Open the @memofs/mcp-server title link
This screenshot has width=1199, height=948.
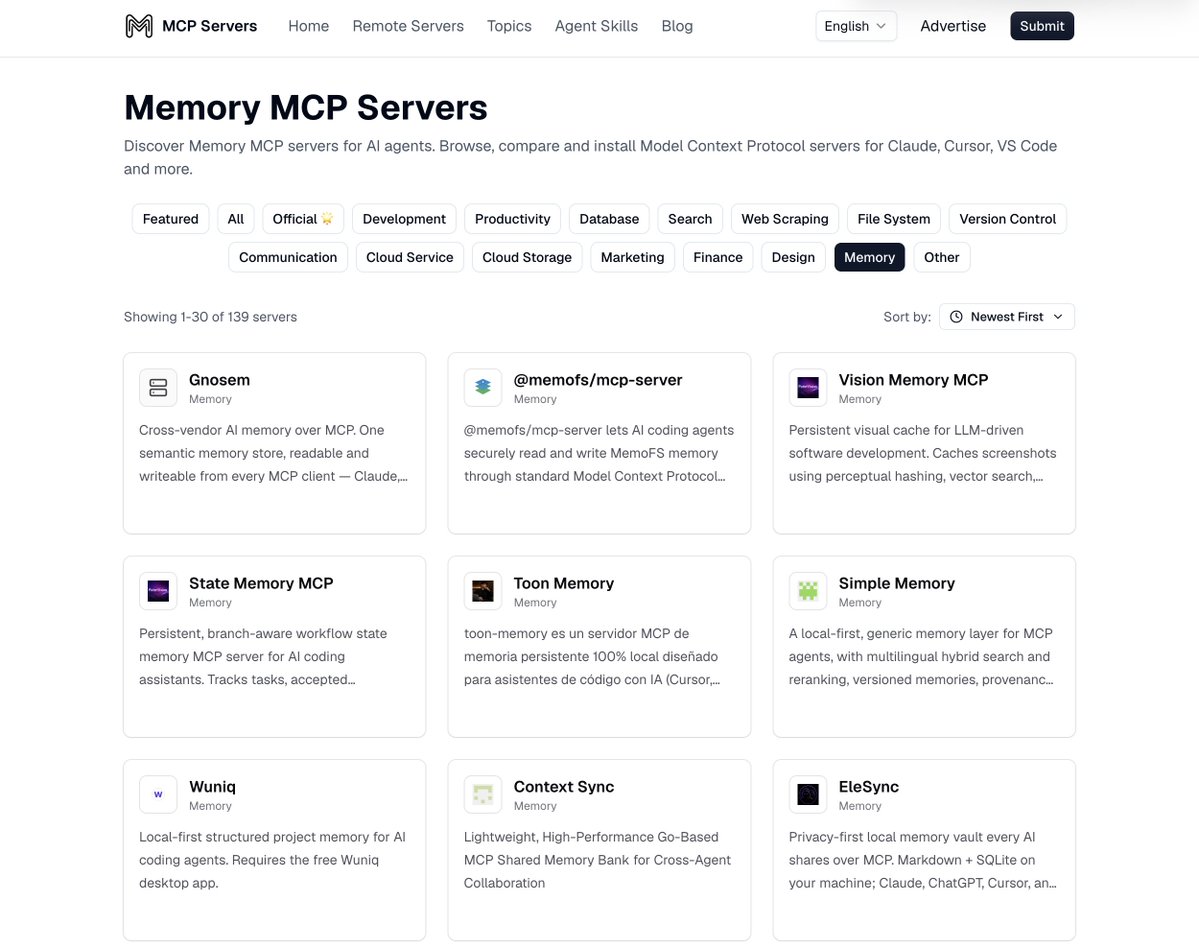point(598,380)
